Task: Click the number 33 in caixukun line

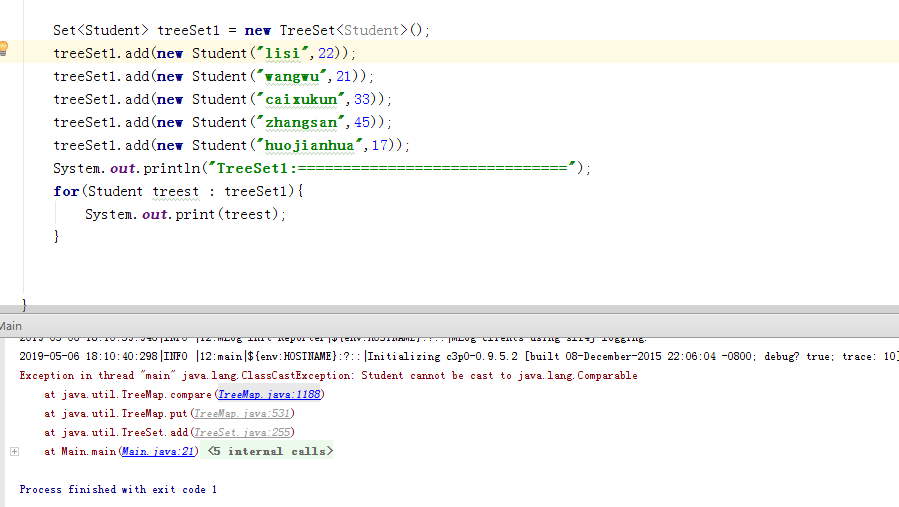Action: coord(362,99)
